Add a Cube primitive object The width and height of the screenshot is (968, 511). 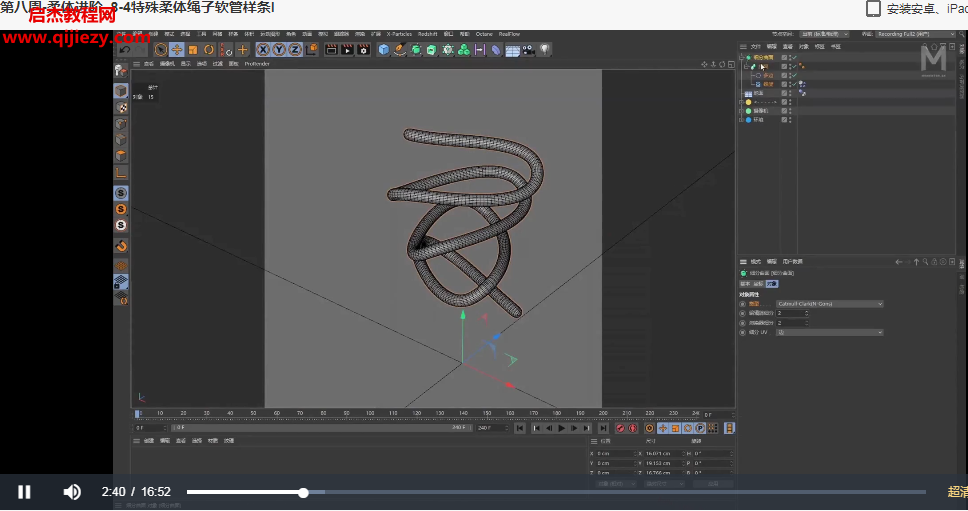click(x=383, y=50)
